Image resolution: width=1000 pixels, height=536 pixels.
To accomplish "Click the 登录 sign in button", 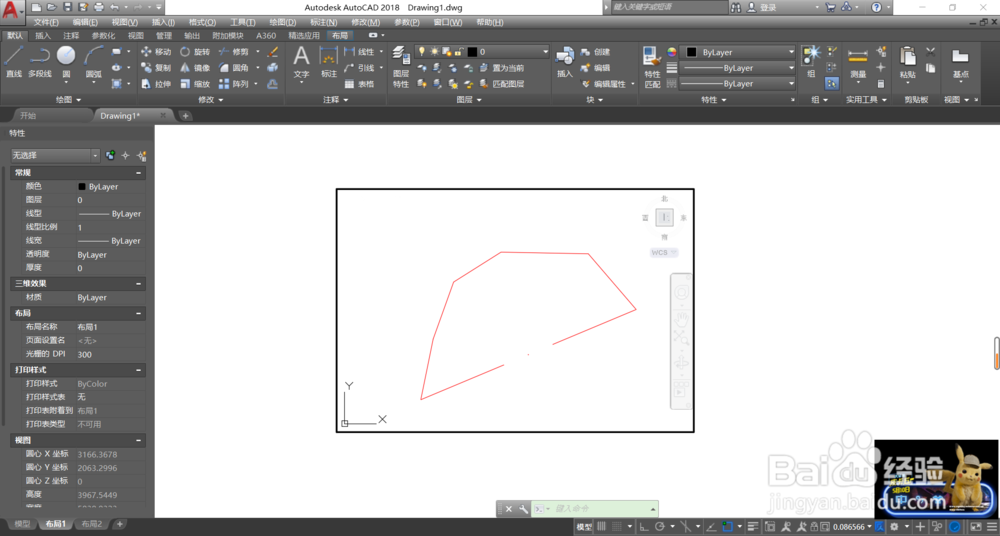I will pos(762,7).
